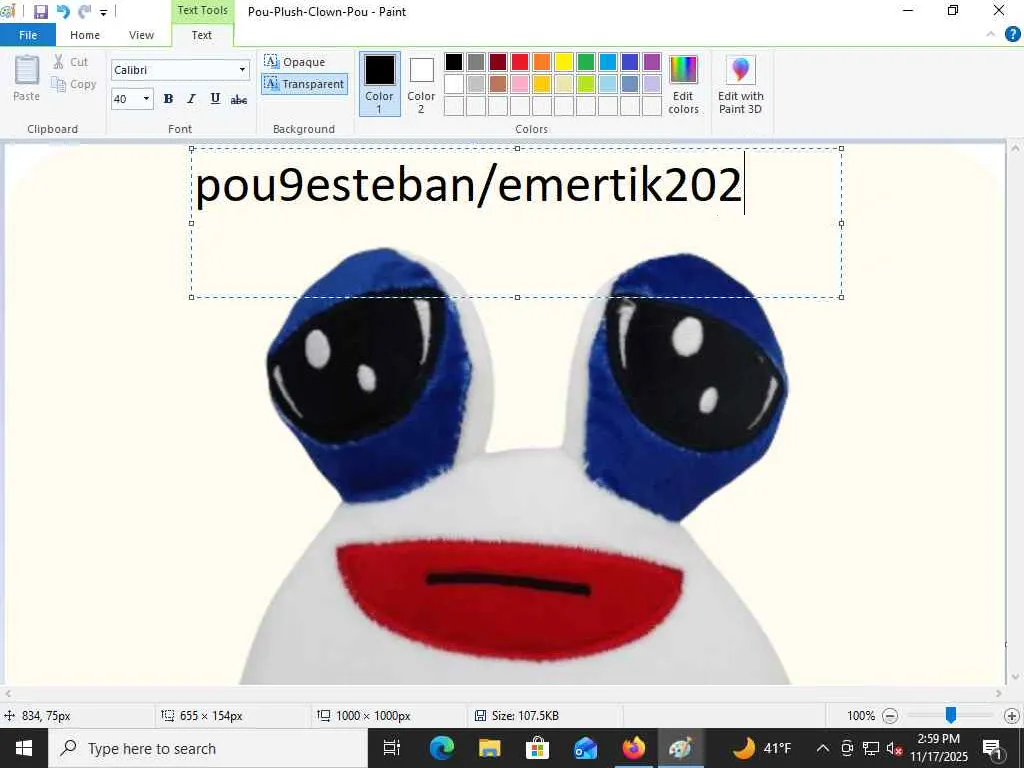Click the Redo arrow icon

click(84, 12)
